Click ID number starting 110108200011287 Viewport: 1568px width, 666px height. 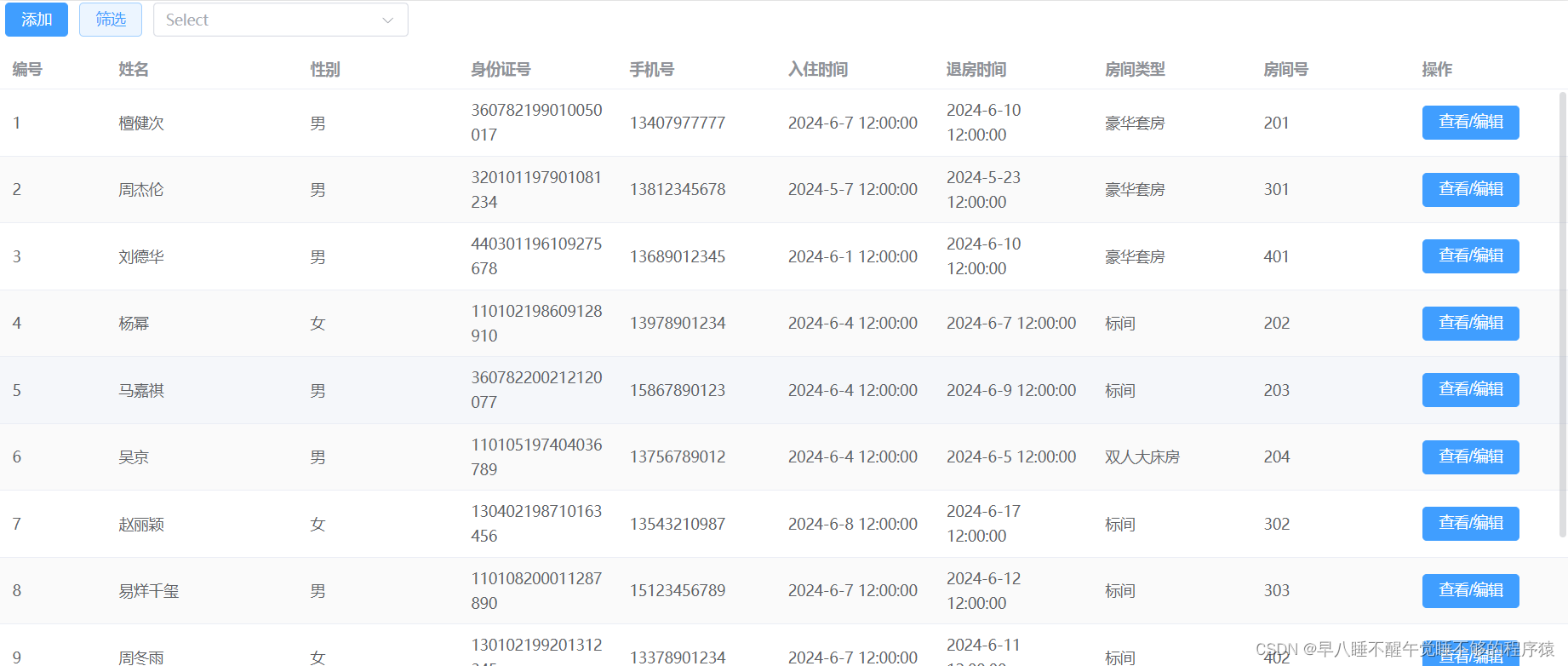(x=536, y=590)
